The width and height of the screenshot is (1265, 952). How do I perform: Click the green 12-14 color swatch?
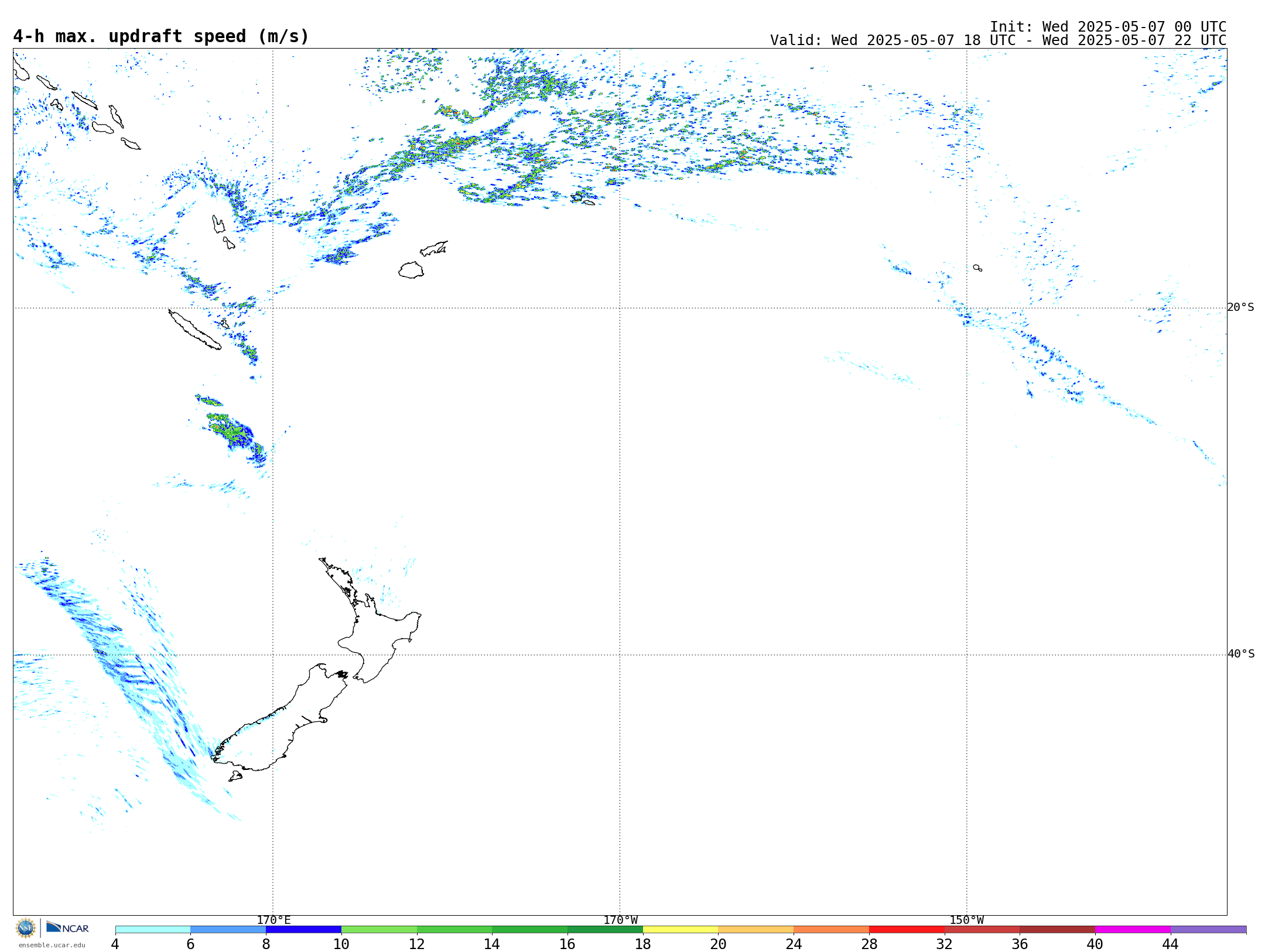pos(454,930)
